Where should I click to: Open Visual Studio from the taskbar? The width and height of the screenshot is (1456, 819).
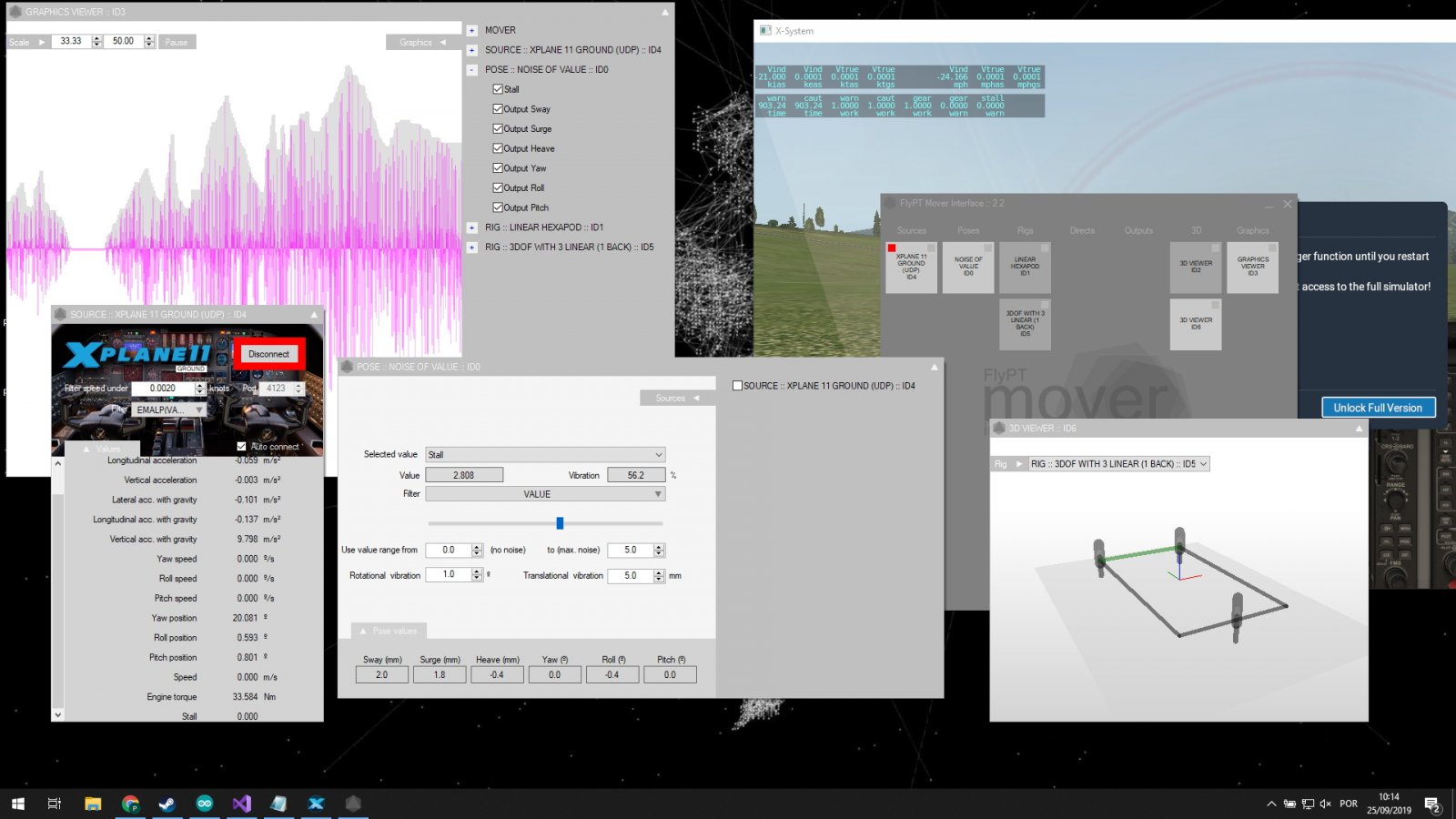coord(241,804)
